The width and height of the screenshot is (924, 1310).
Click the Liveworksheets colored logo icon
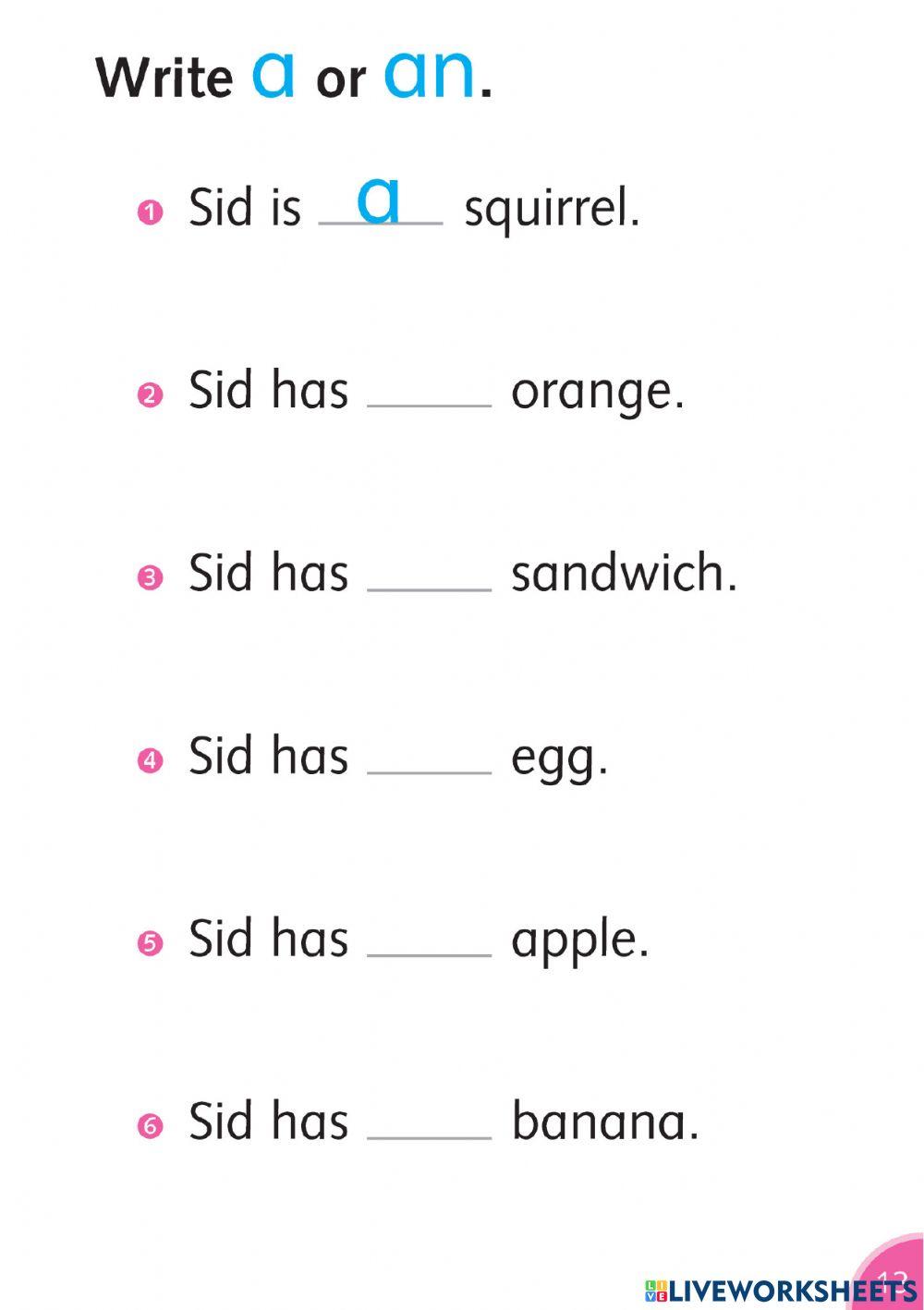tap(656, 1291)
